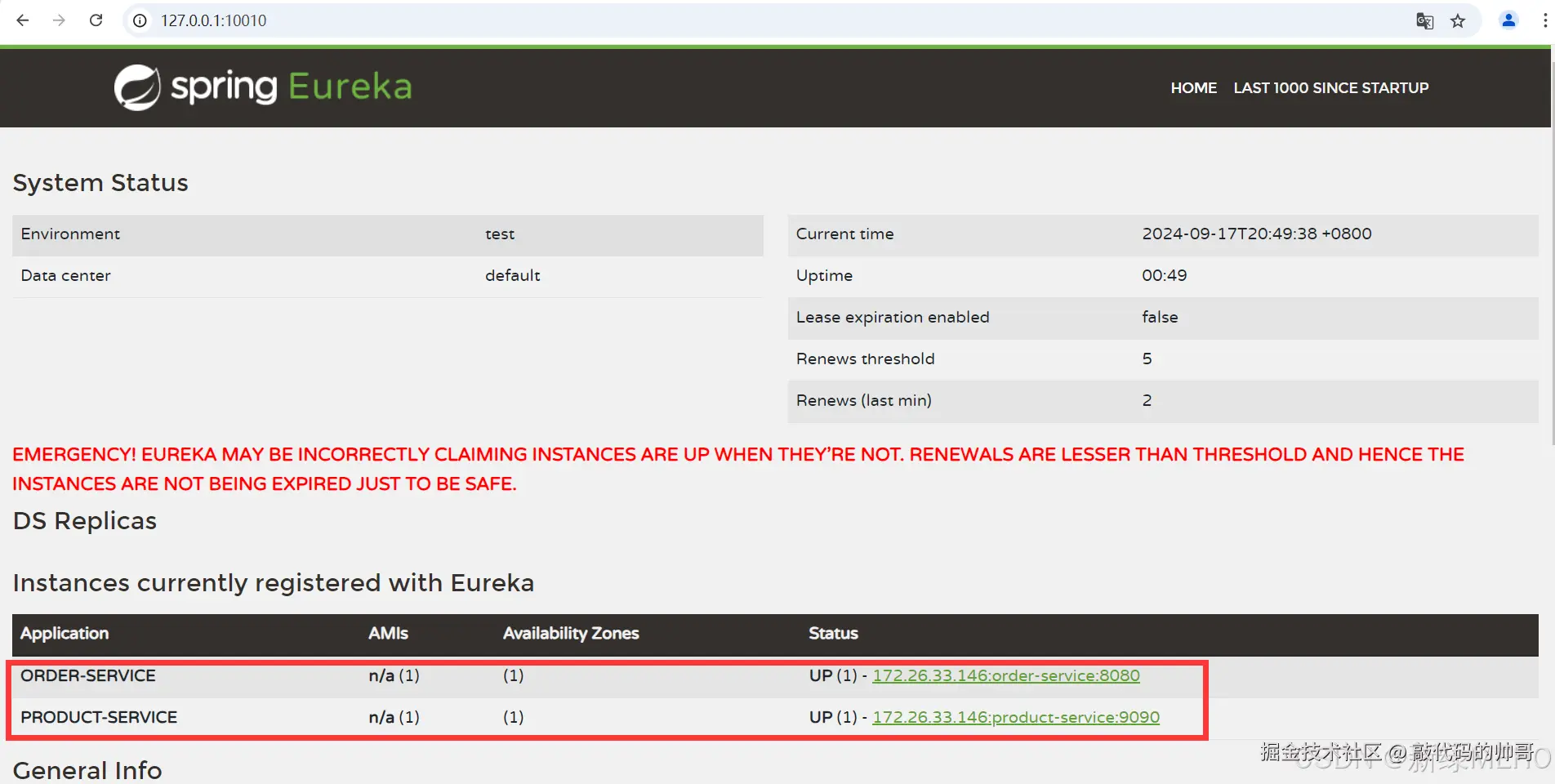Go back using browser back arrow

point(23,20)
